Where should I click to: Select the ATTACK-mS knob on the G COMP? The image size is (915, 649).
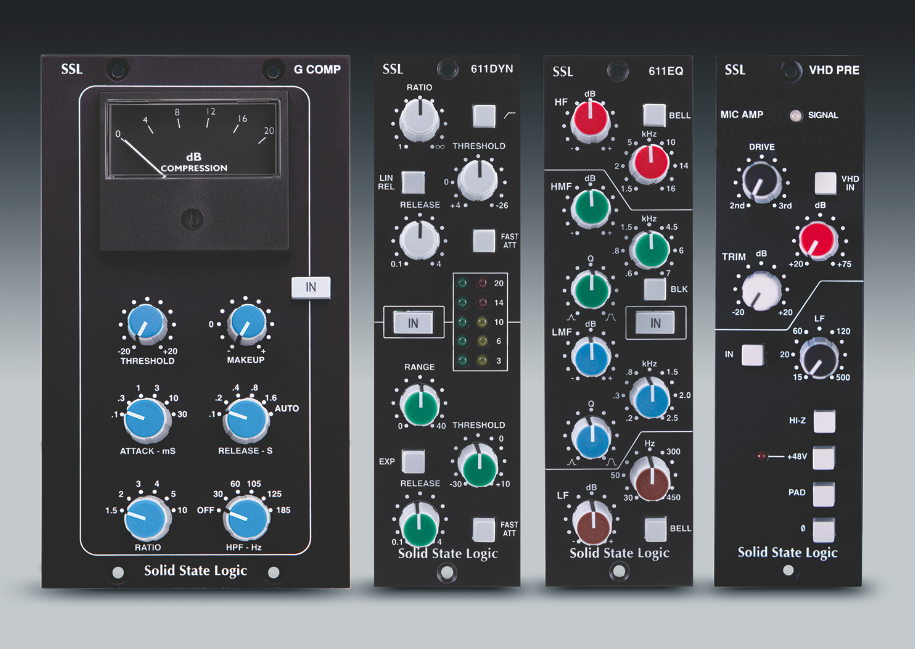coord(146,419)
